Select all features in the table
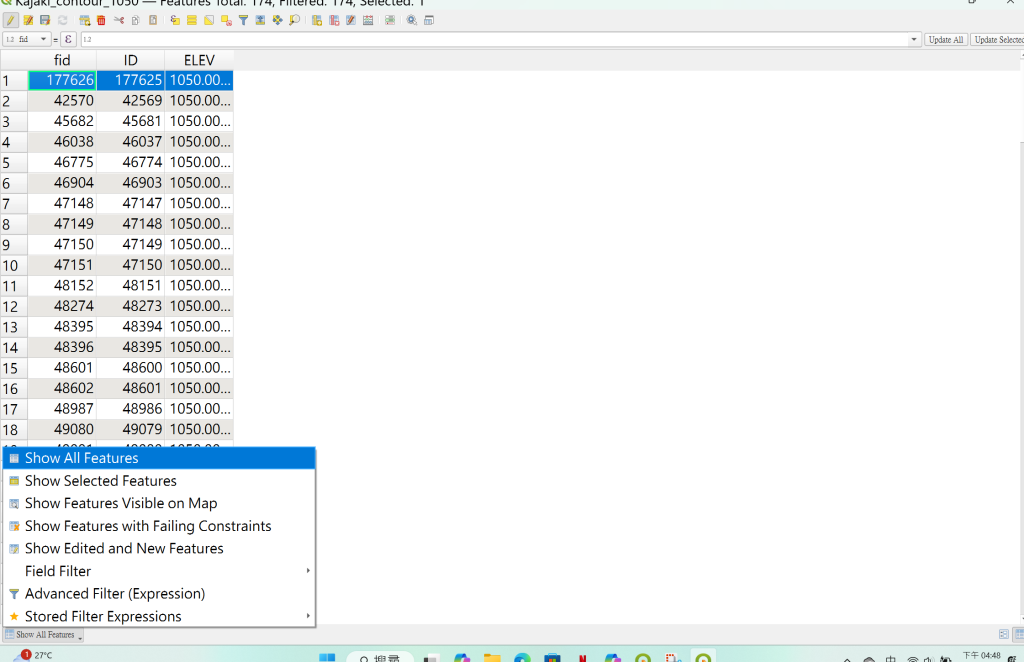The image size is (1024, 662). tap(192, 20)
